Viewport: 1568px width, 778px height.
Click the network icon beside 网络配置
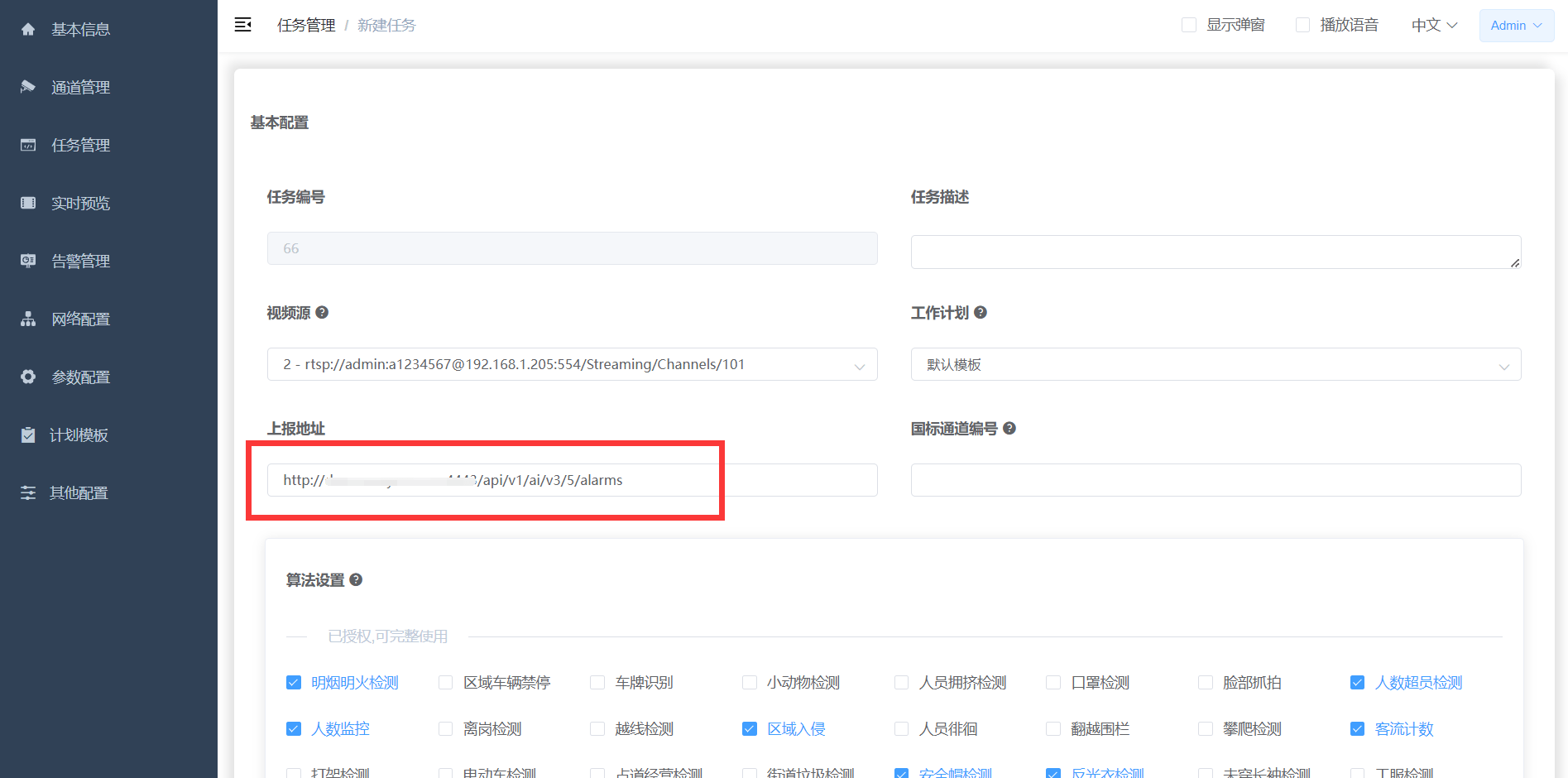pyautogui.click(x=28, y=319)
